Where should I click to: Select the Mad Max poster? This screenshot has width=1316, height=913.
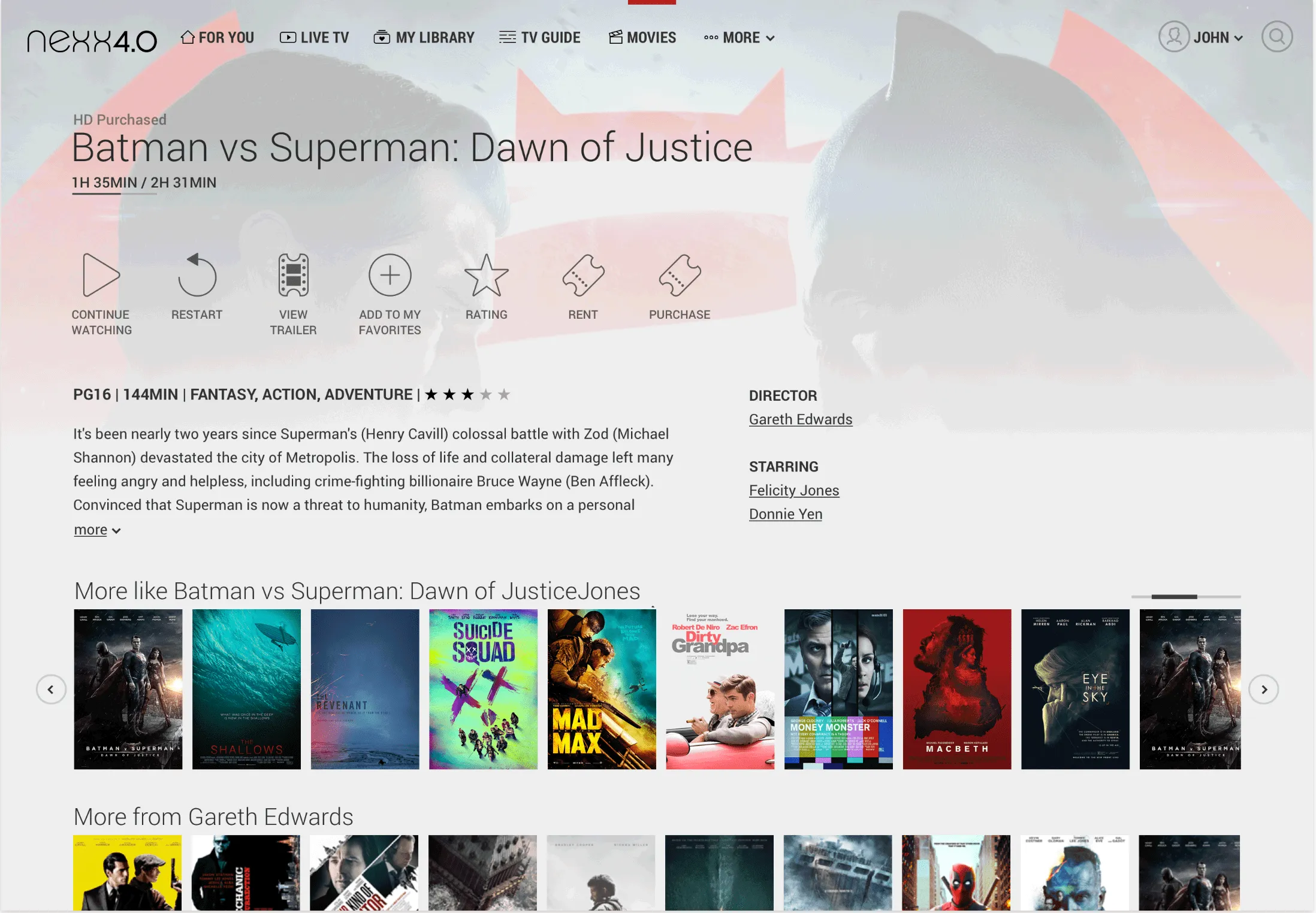coord(602,689)
